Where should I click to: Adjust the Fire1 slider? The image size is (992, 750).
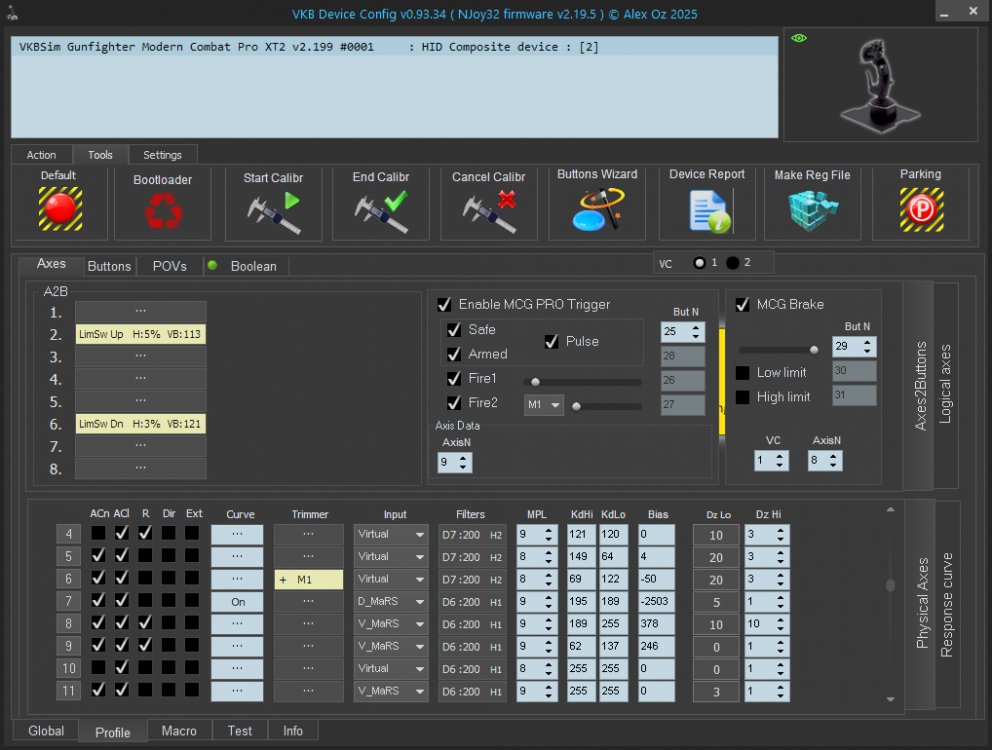[536, 381]
